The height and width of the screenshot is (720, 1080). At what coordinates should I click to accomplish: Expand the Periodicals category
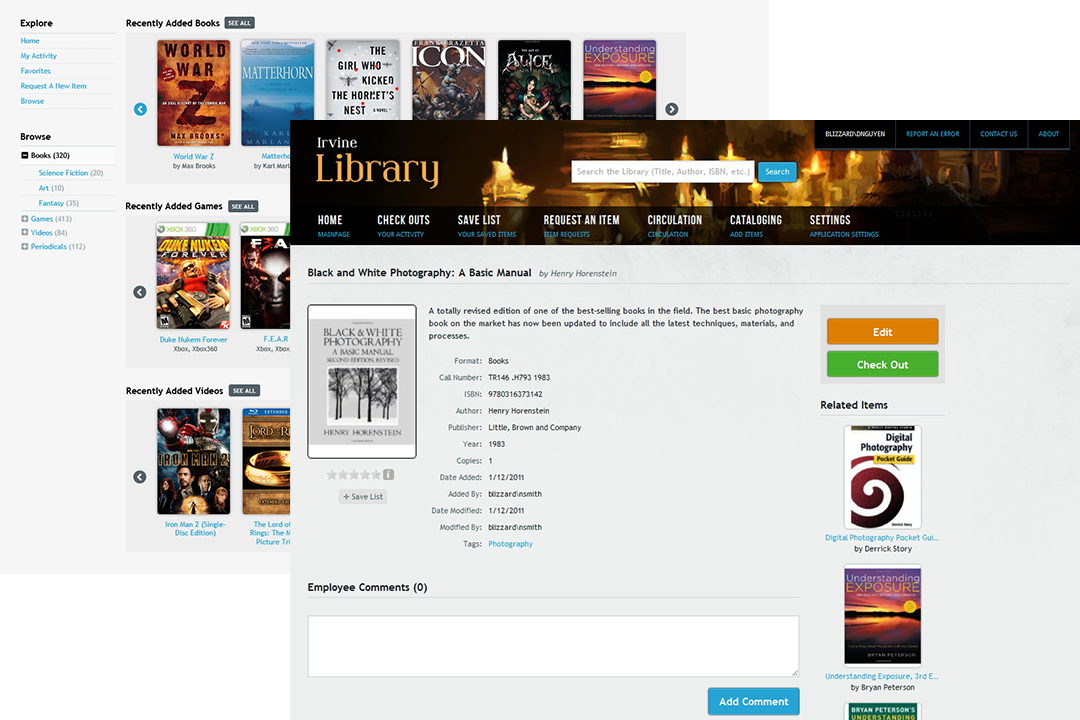(25, 247)
